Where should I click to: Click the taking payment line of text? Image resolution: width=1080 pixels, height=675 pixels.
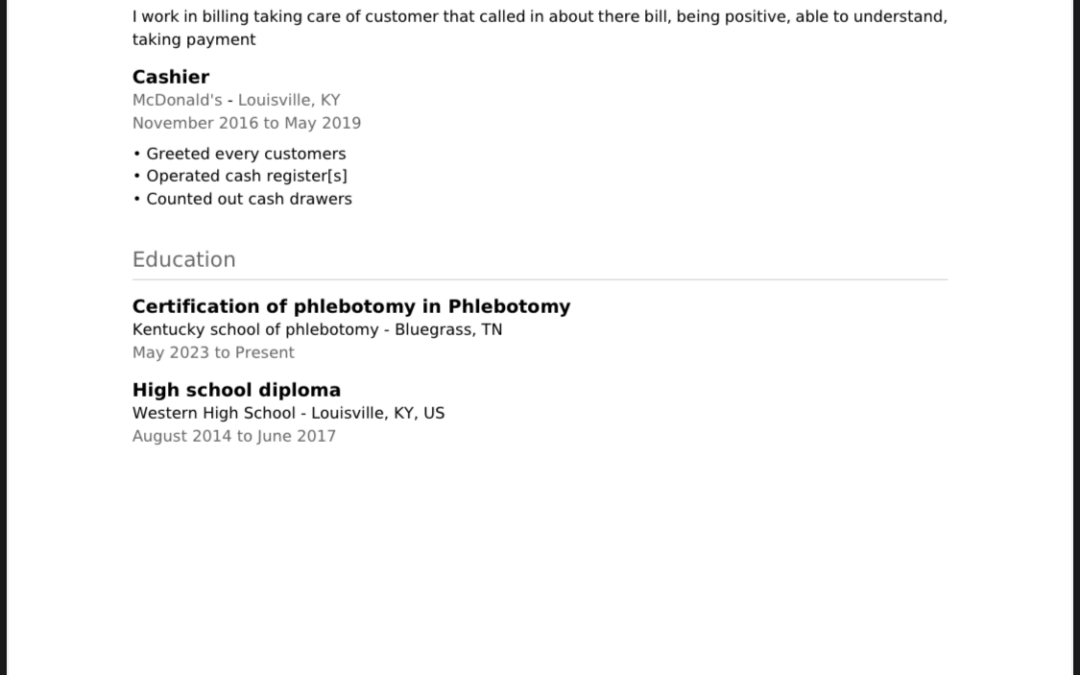click(x=194, y=40)
